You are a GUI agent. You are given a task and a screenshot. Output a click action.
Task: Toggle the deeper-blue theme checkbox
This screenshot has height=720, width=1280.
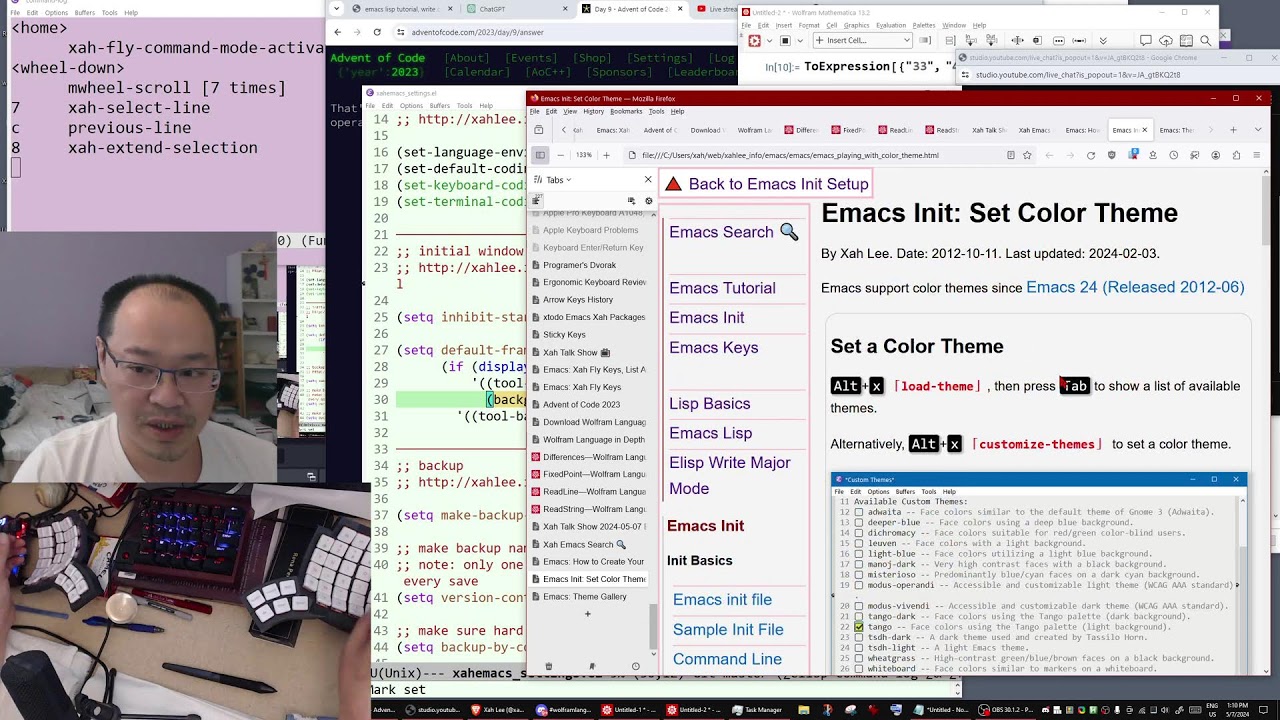coord(859,522)
